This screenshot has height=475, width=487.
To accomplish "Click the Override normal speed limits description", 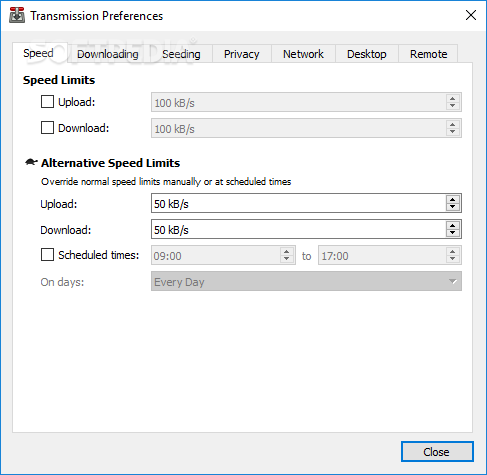I will 166,182.
